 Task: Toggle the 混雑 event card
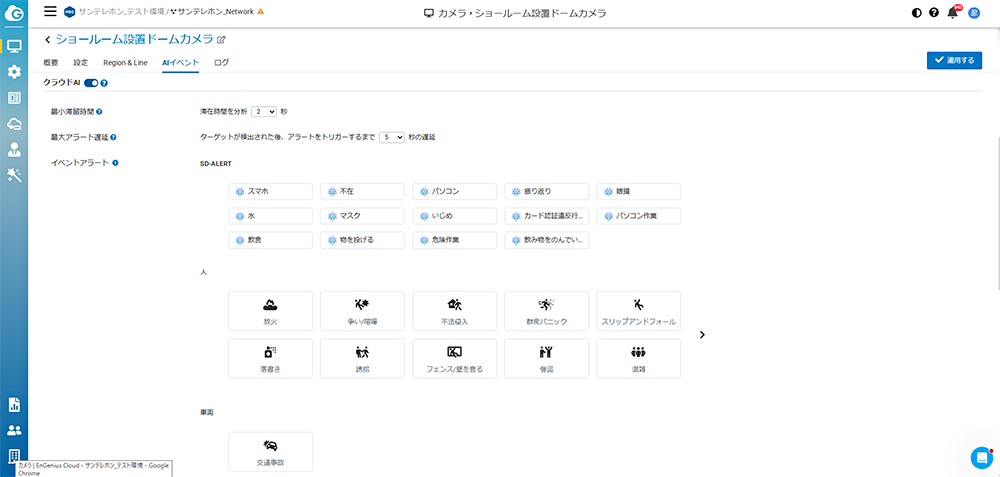point(638,358)
